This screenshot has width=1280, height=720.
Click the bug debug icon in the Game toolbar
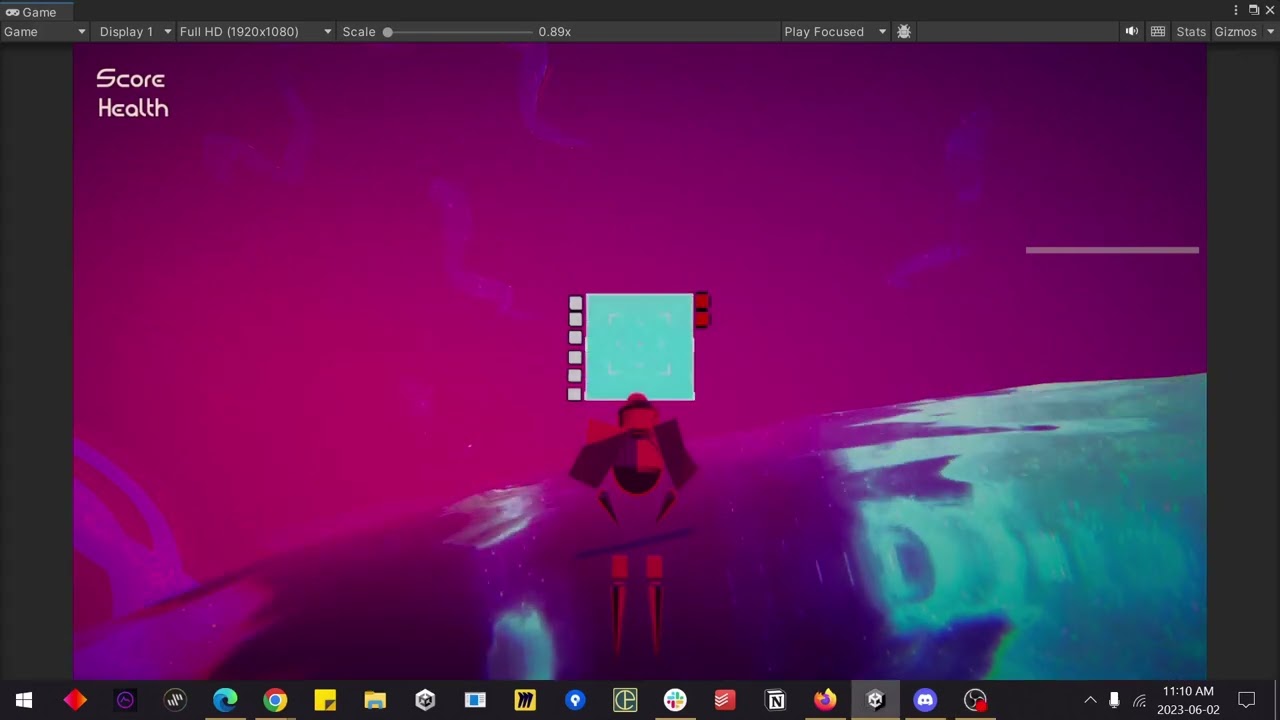coord(903,31)
